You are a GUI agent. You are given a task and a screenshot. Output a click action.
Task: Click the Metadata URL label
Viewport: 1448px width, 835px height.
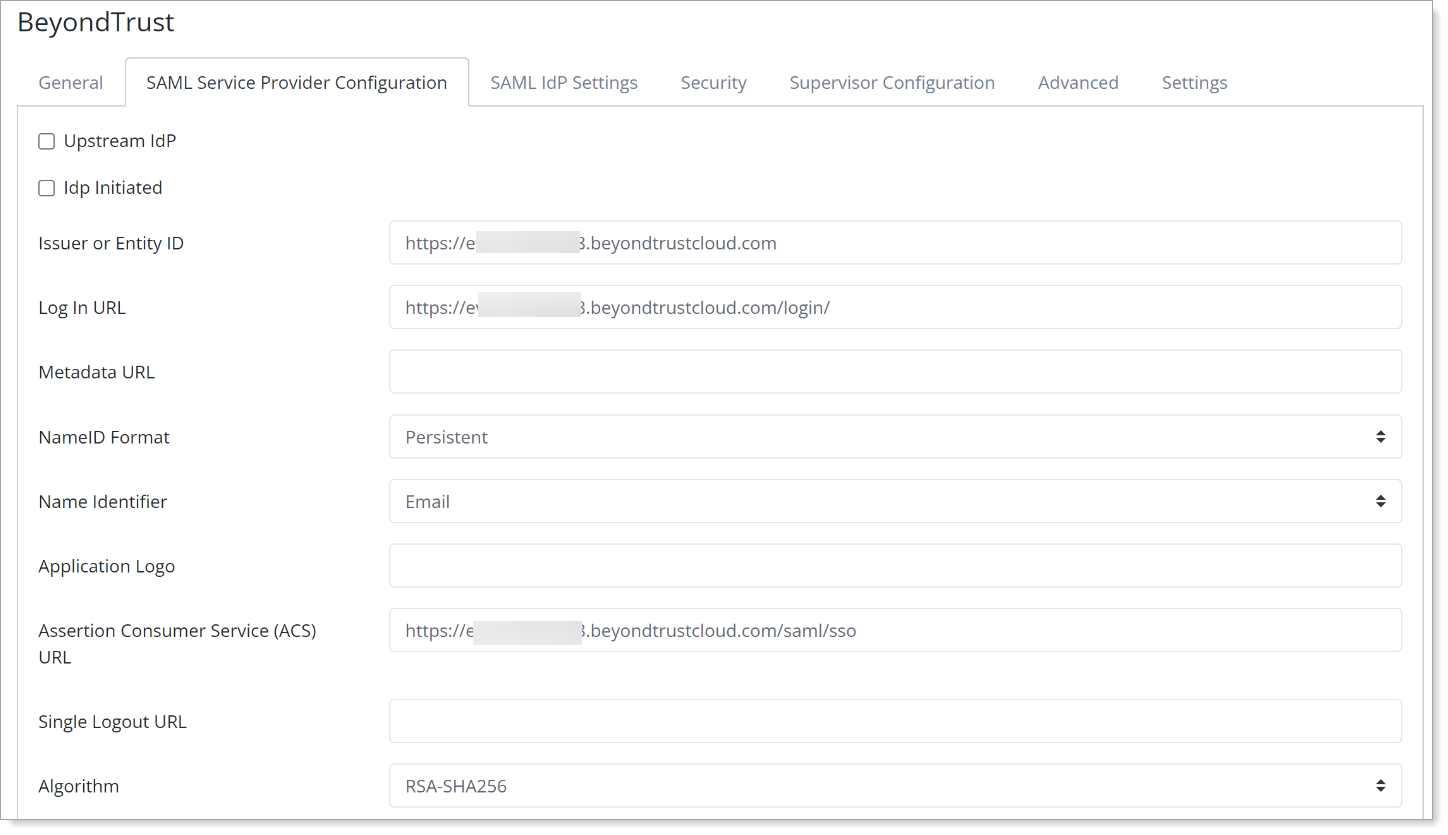coord(97,372)
